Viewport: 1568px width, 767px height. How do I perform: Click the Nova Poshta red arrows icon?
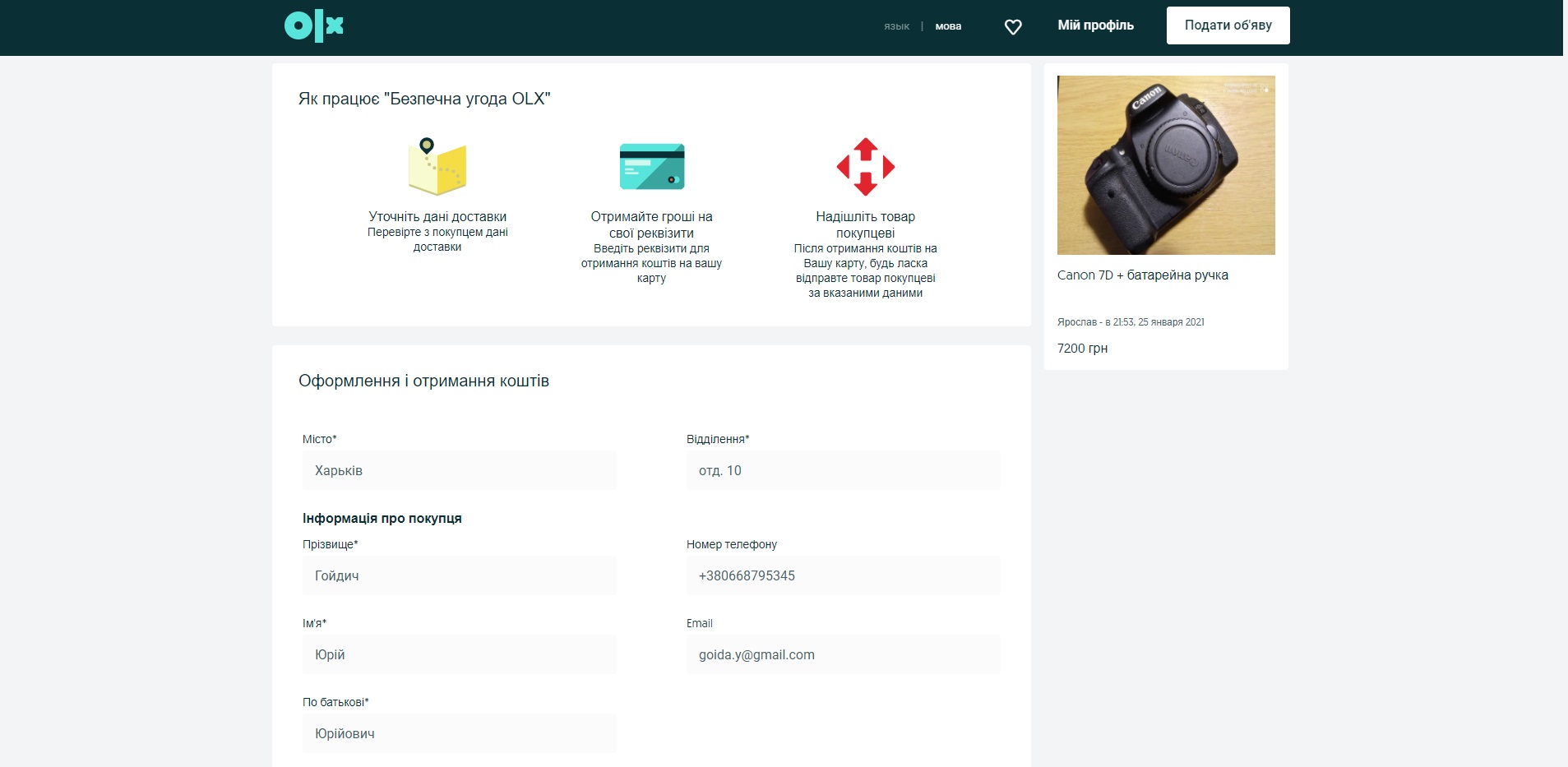pos(865,167)
